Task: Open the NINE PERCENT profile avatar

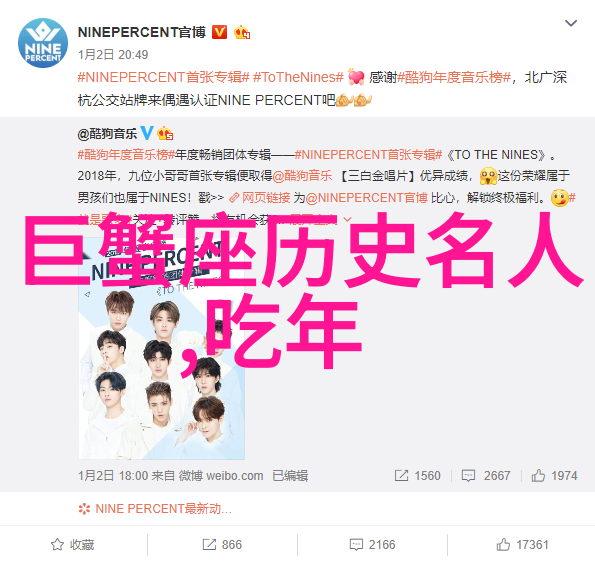Action: coord(43,43)
